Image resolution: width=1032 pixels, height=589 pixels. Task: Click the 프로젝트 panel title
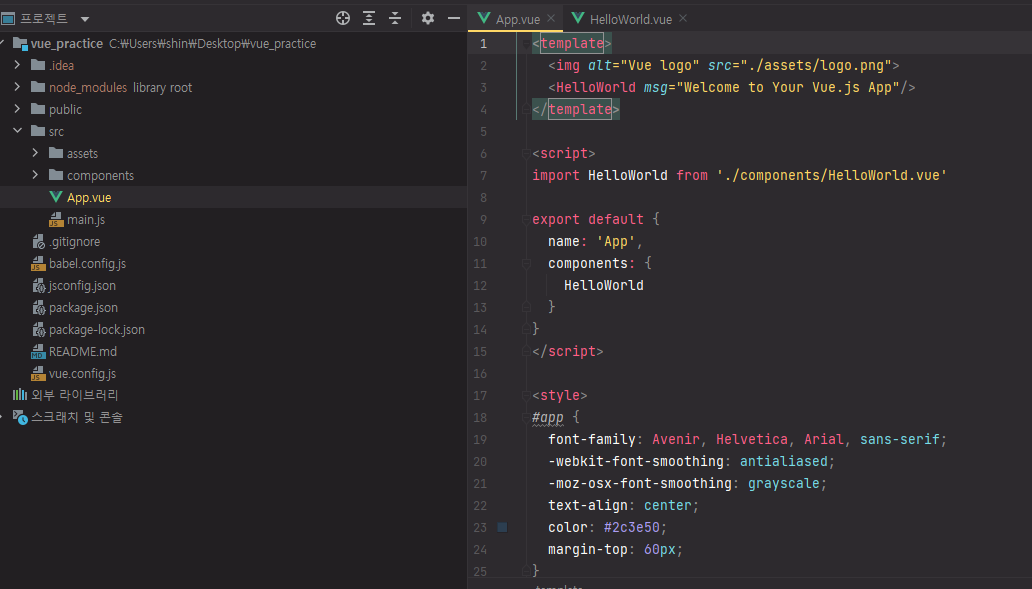point(43,18)
